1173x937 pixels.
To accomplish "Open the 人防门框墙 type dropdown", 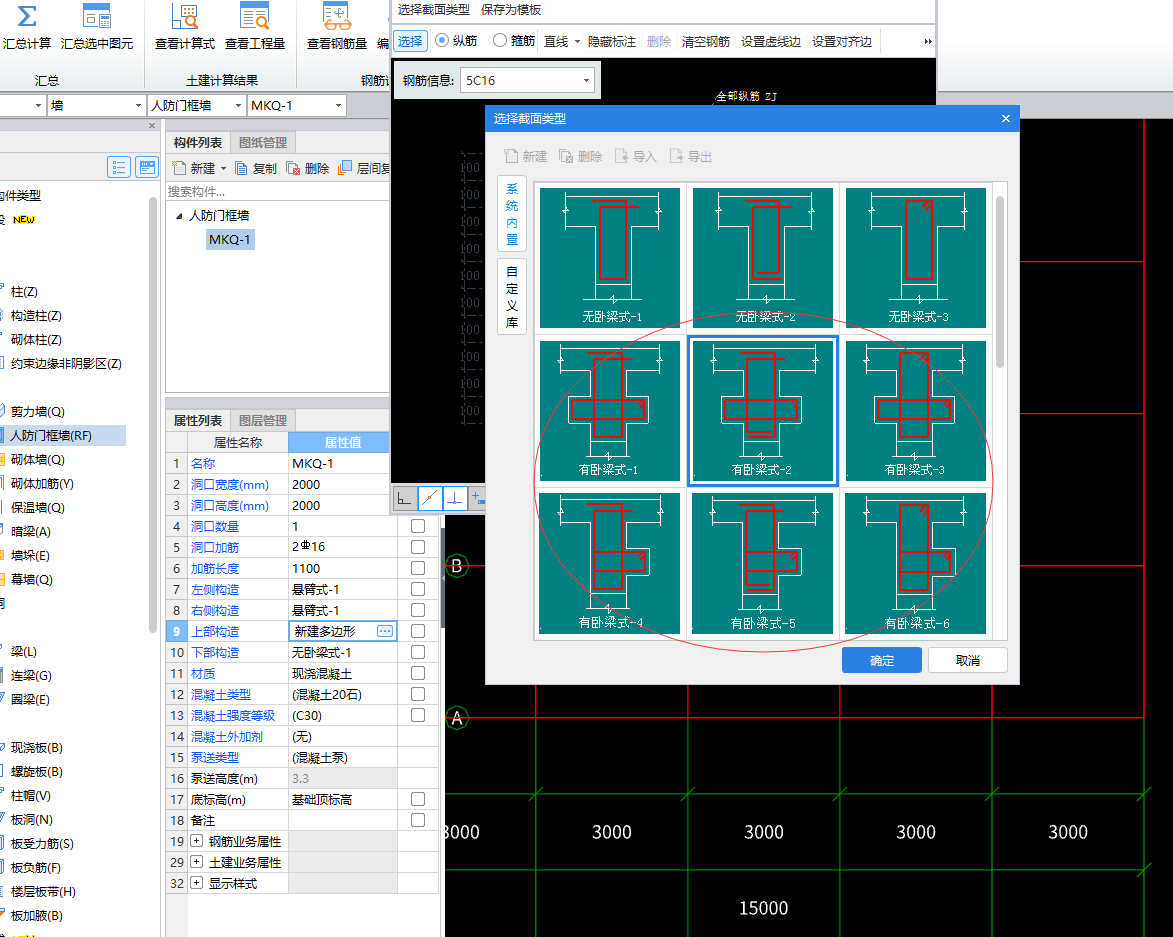I will [239, 105].
